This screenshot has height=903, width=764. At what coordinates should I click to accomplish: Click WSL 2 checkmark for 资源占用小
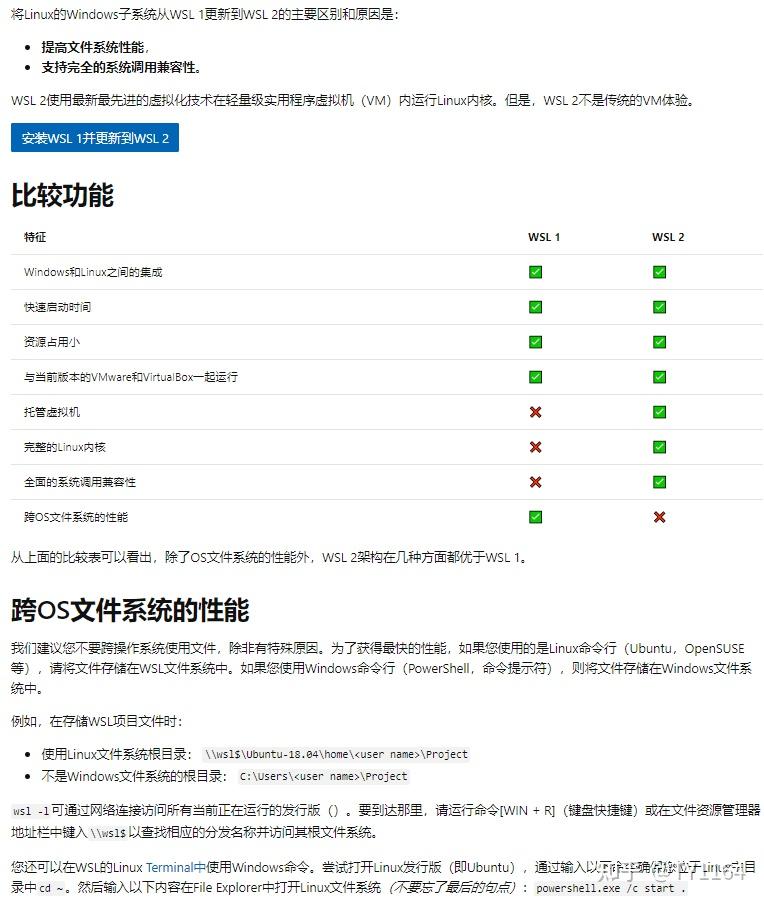(x=659, y=342)
